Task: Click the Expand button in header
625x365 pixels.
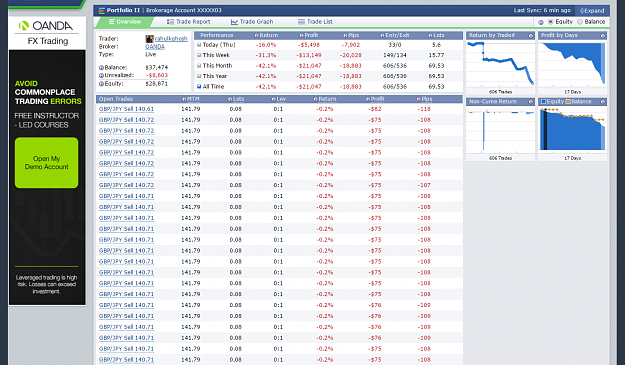Action: (592, 11)
